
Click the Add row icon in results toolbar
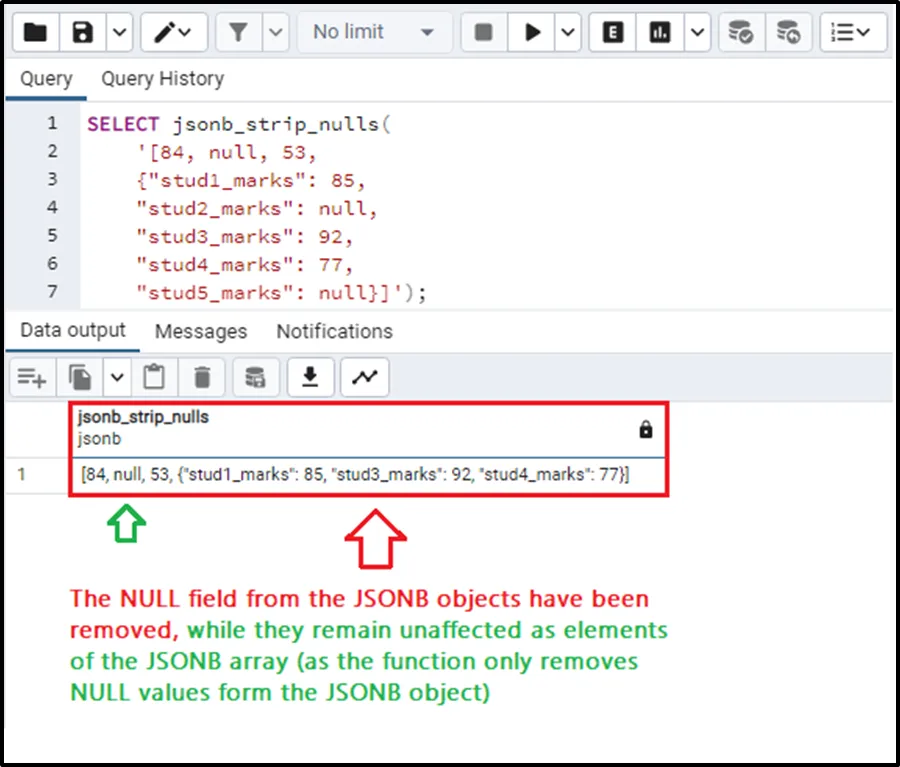point(32,377)
